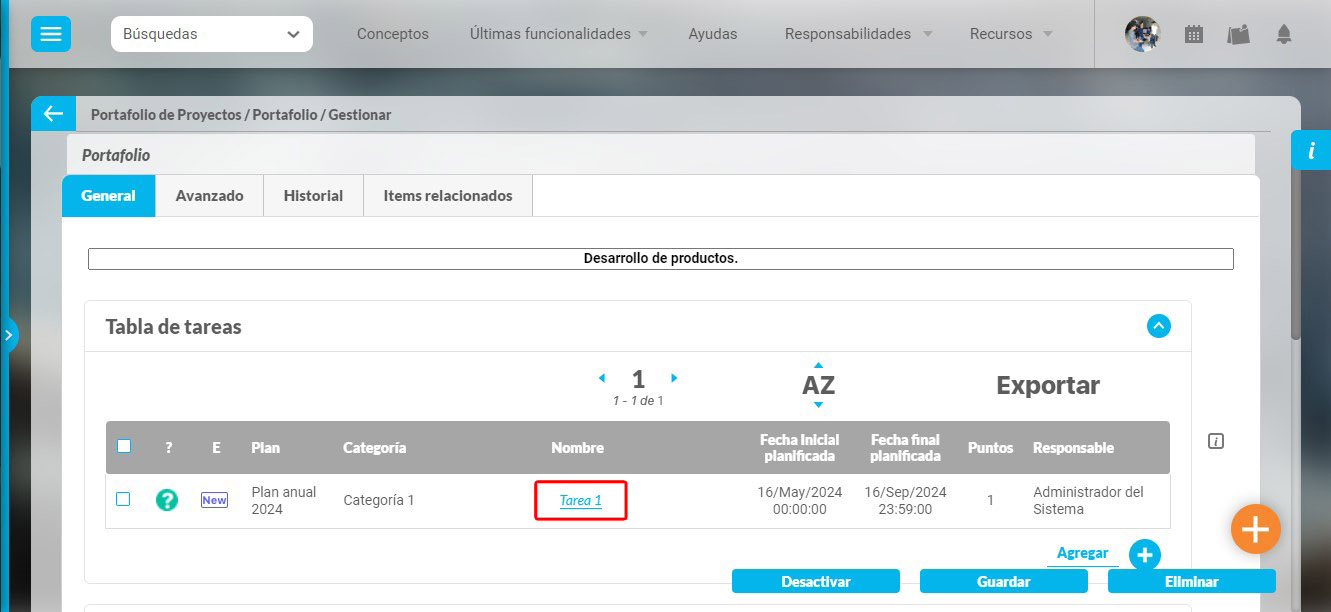This screenshot has height=612, width=1331.
Task: Open the blue info side panel
Action: coord(1311,150)
